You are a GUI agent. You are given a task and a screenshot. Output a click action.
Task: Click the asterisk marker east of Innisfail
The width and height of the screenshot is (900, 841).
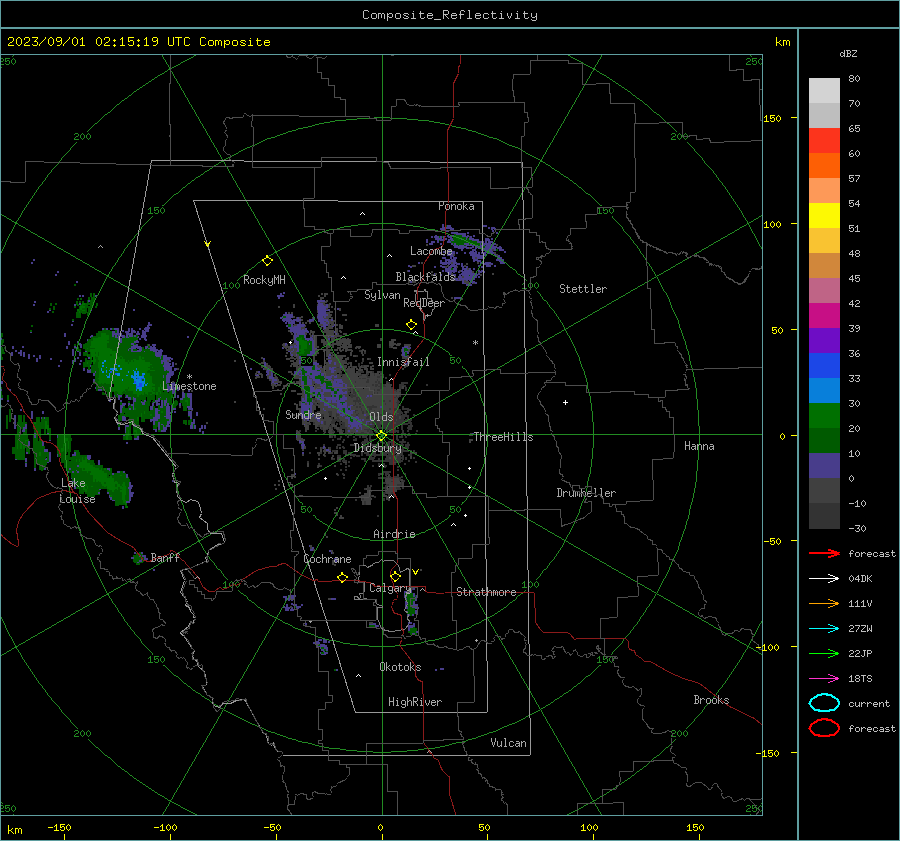[475, 343]
